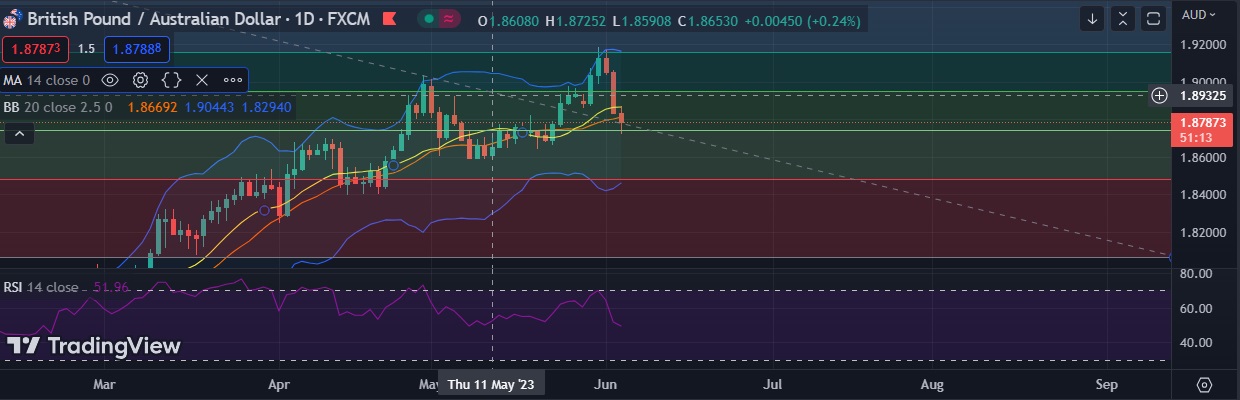
Task: Click the TradingView logo
Action: click(94, 346)
